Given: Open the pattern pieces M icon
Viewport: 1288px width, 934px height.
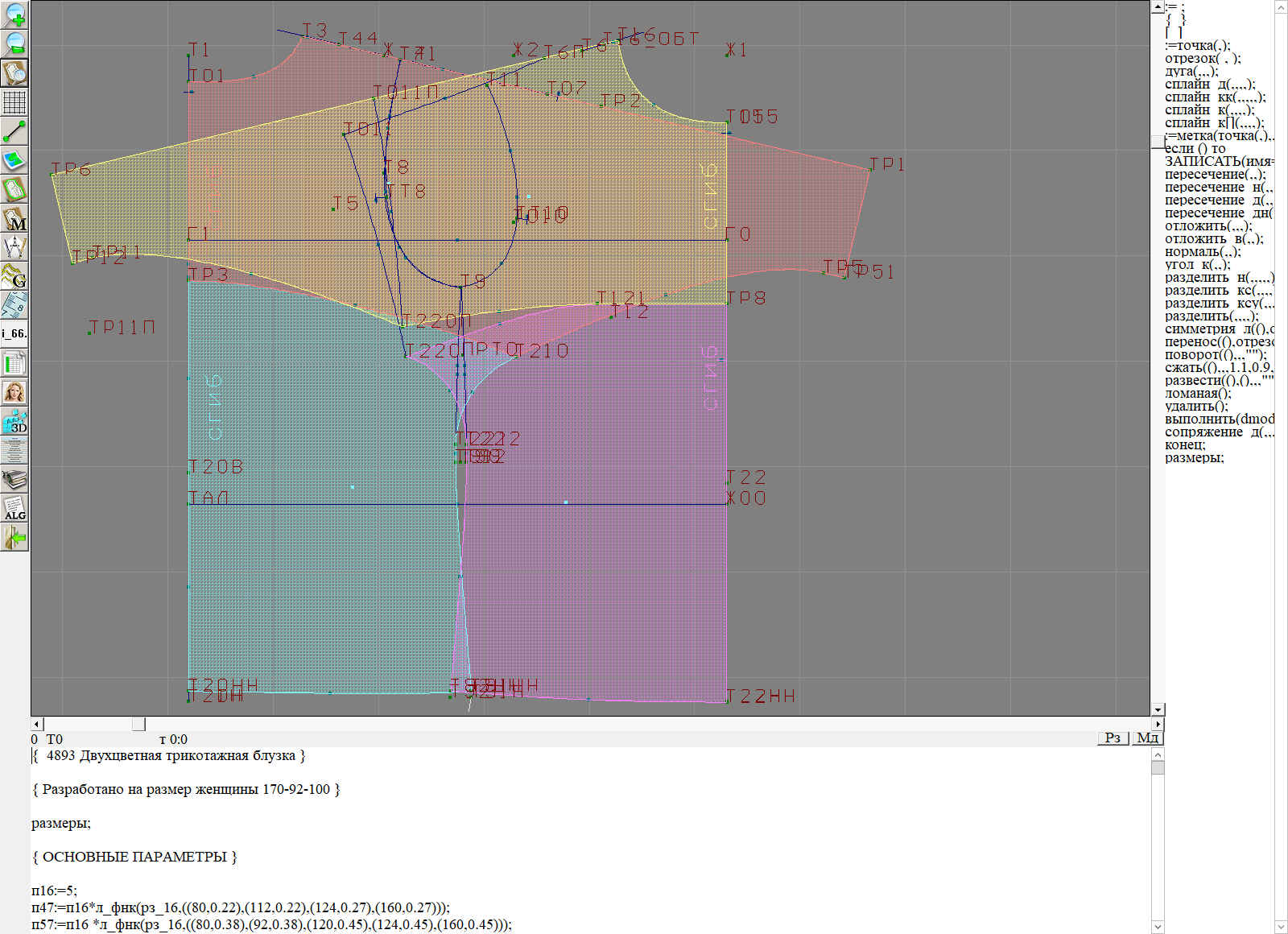Looking at the screenshot, I should coord(14,218).
